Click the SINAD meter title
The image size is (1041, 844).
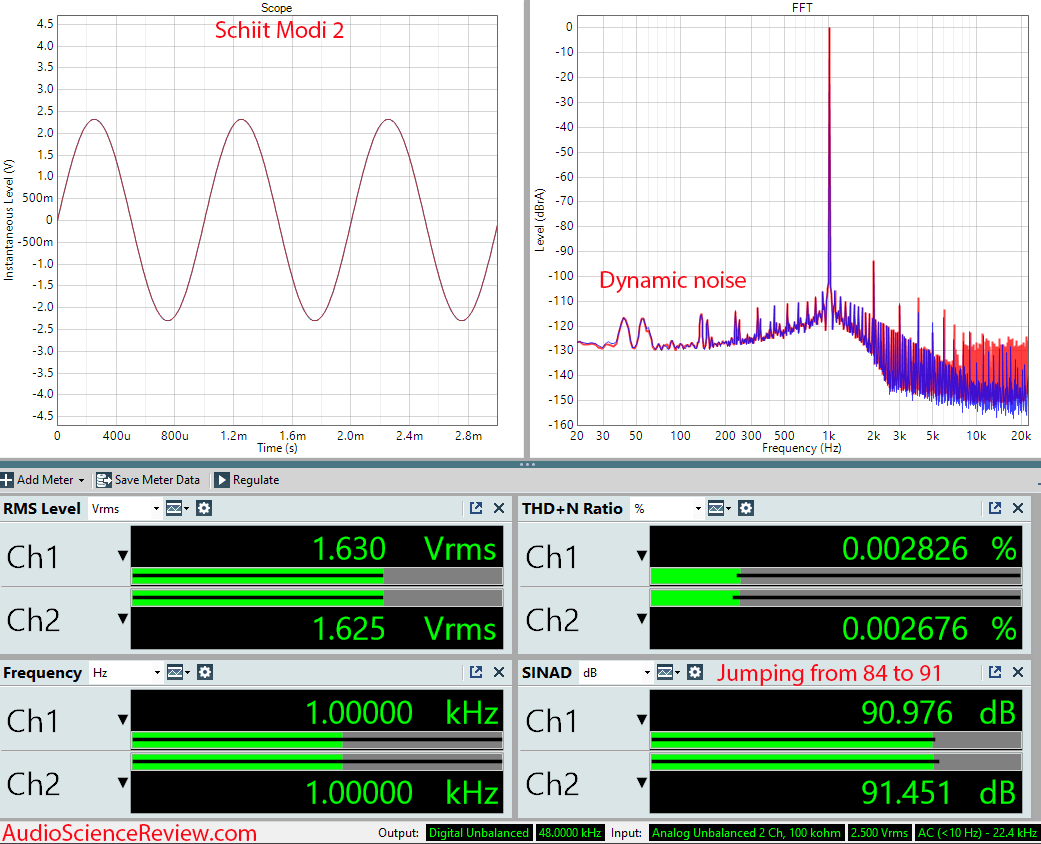546,673
